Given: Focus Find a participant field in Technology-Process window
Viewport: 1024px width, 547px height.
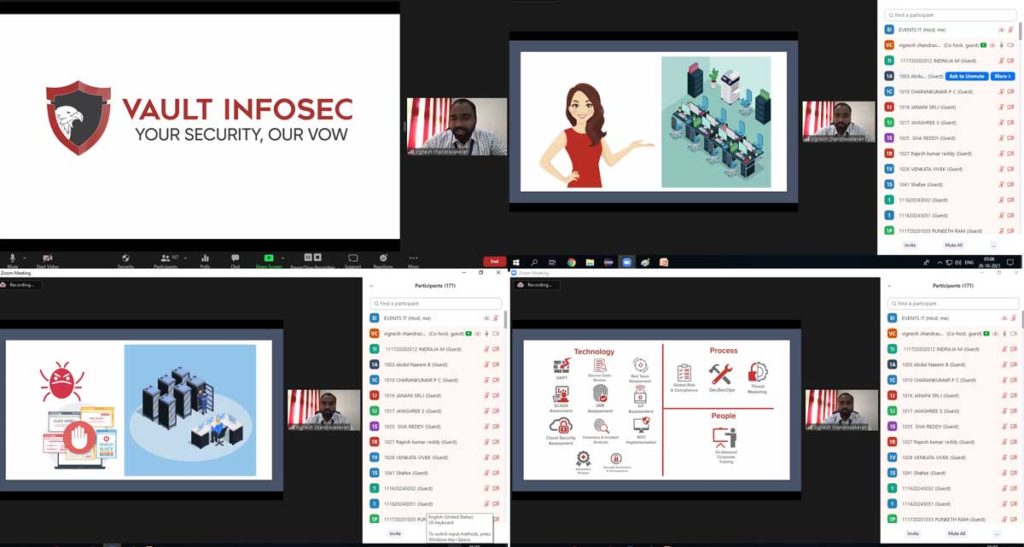Looking at the screenshot, I should pyautogui.click(x=952, y=304).
